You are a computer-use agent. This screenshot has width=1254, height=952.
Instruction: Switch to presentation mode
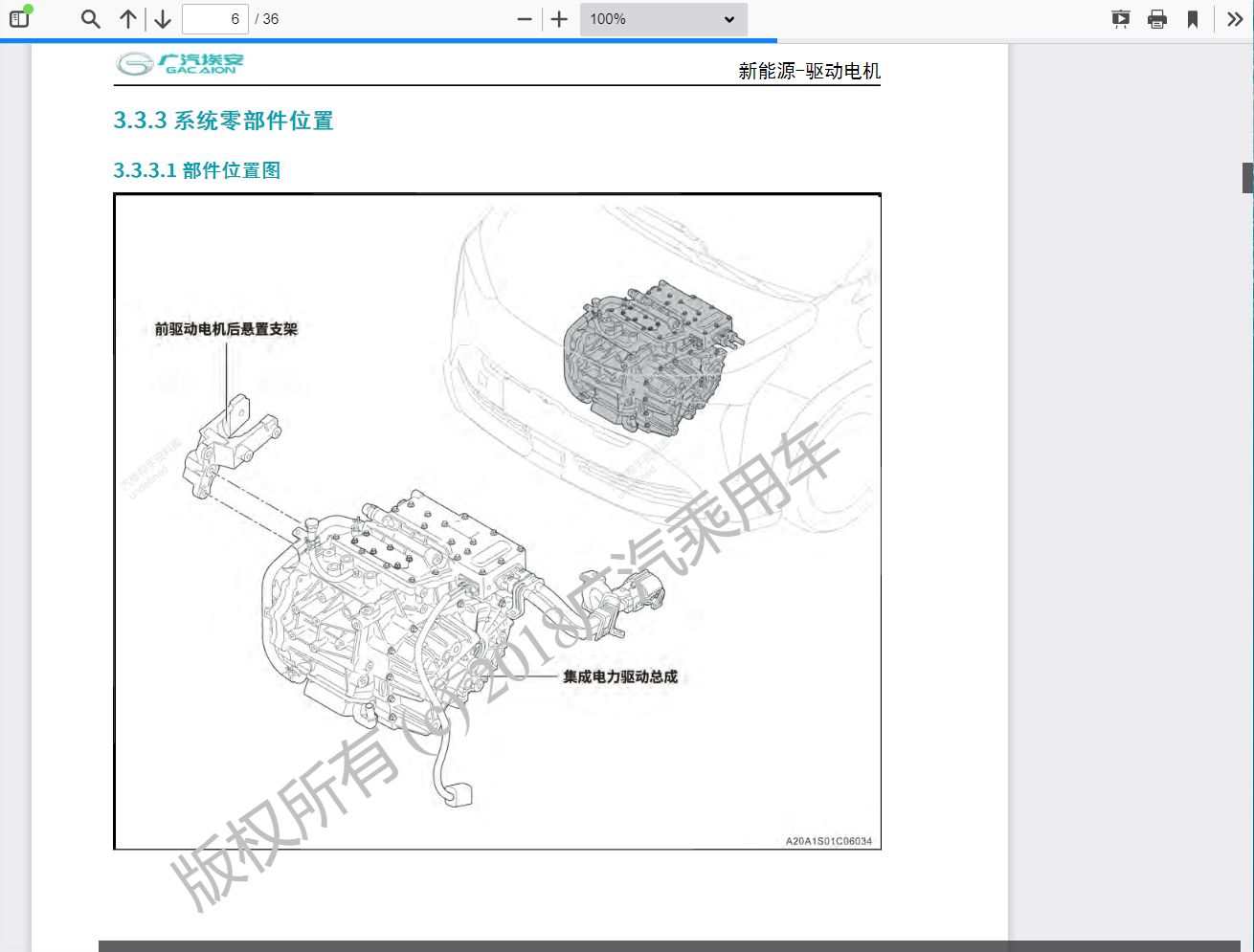[1119, 18]
